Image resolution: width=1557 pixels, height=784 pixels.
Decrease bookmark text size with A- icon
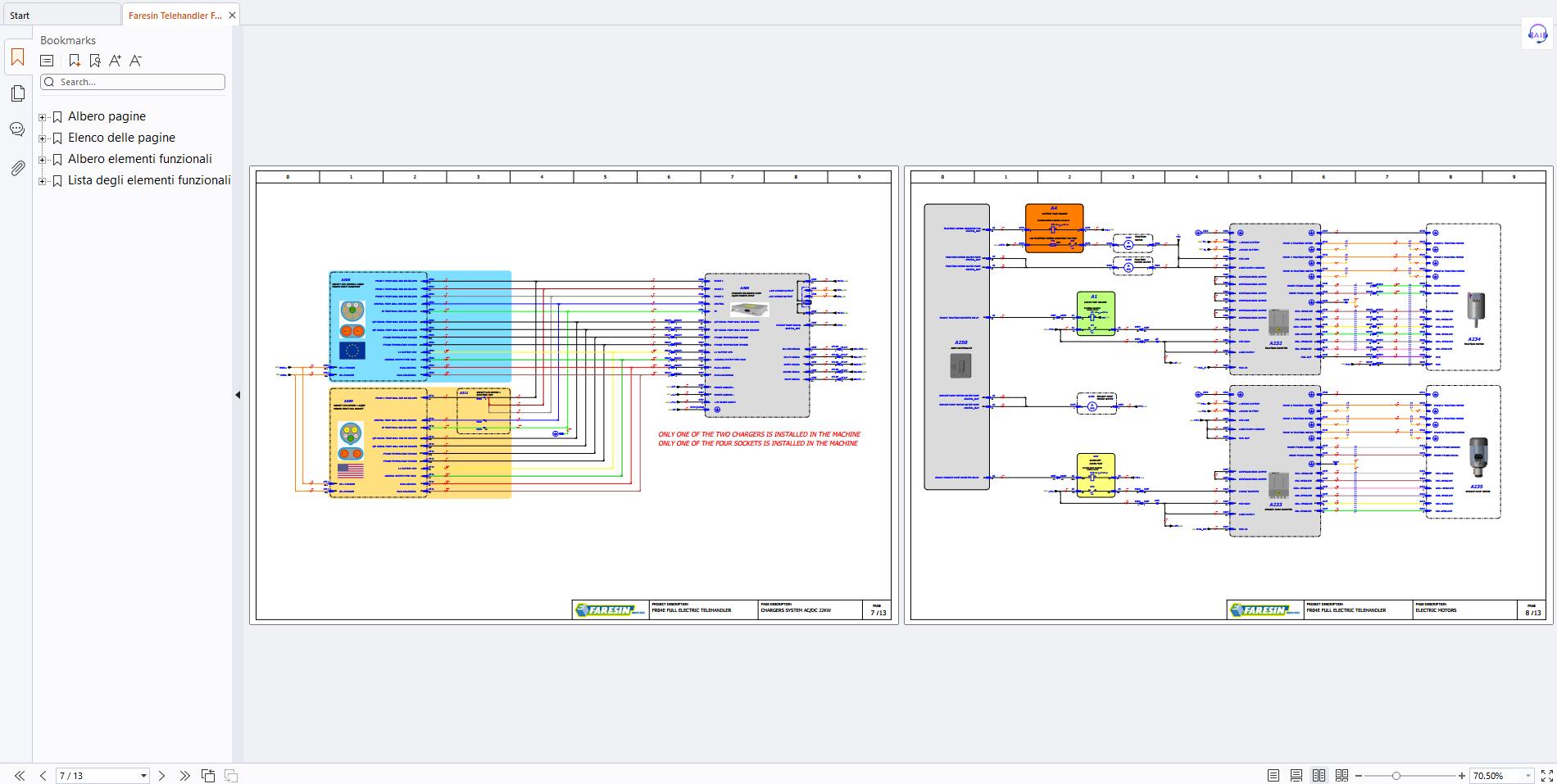(136, 61)
